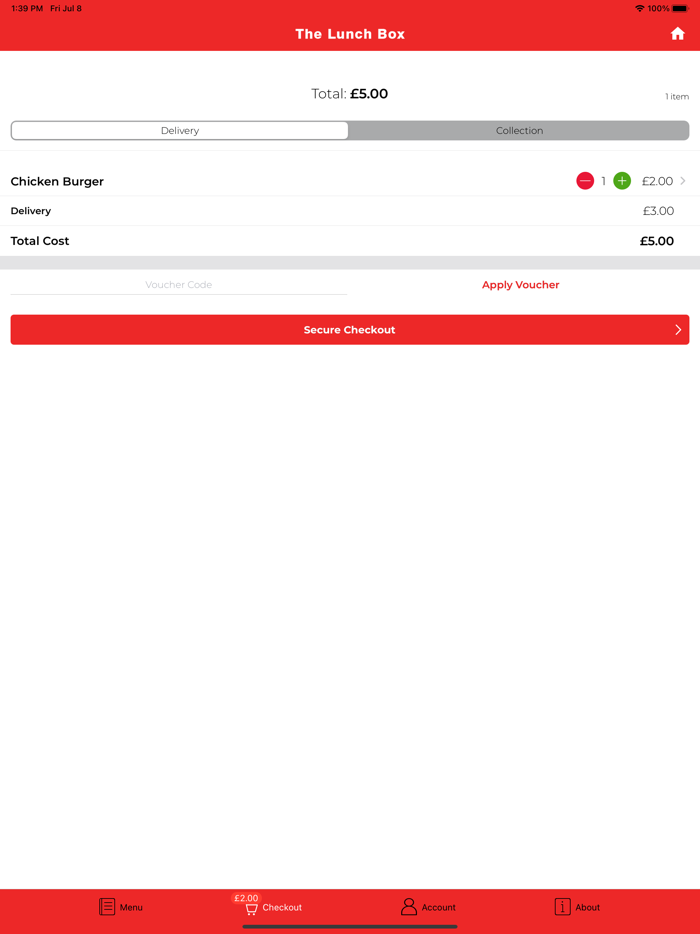
Task: Tap the Chicken Burger item name
Action: (57, 181)
